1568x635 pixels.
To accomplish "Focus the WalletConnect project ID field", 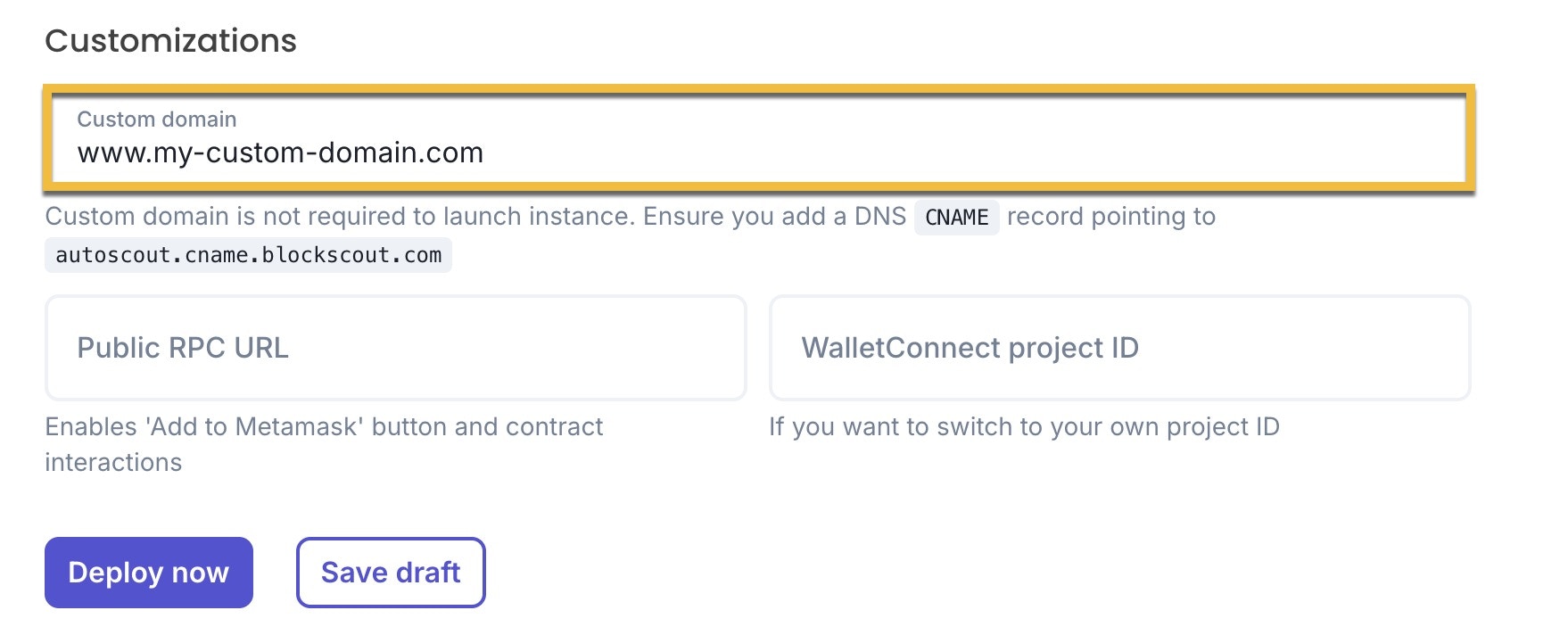I will [x=1119, y=348].
